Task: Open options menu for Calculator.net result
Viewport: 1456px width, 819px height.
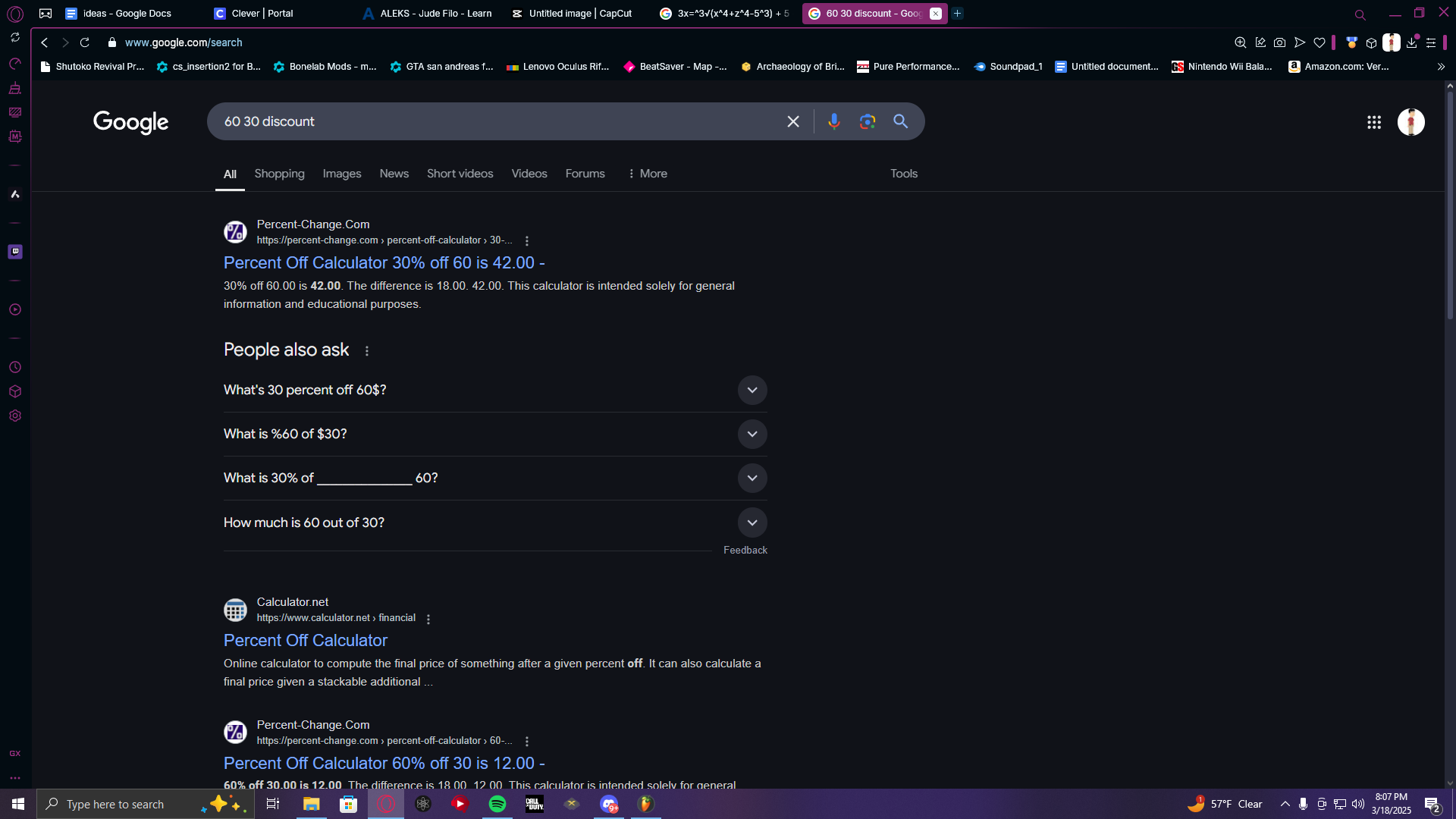Action: (x=428, y=619)
